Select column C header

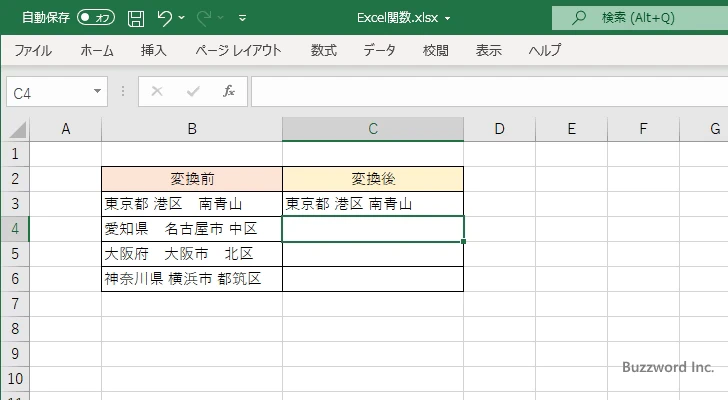372,129
